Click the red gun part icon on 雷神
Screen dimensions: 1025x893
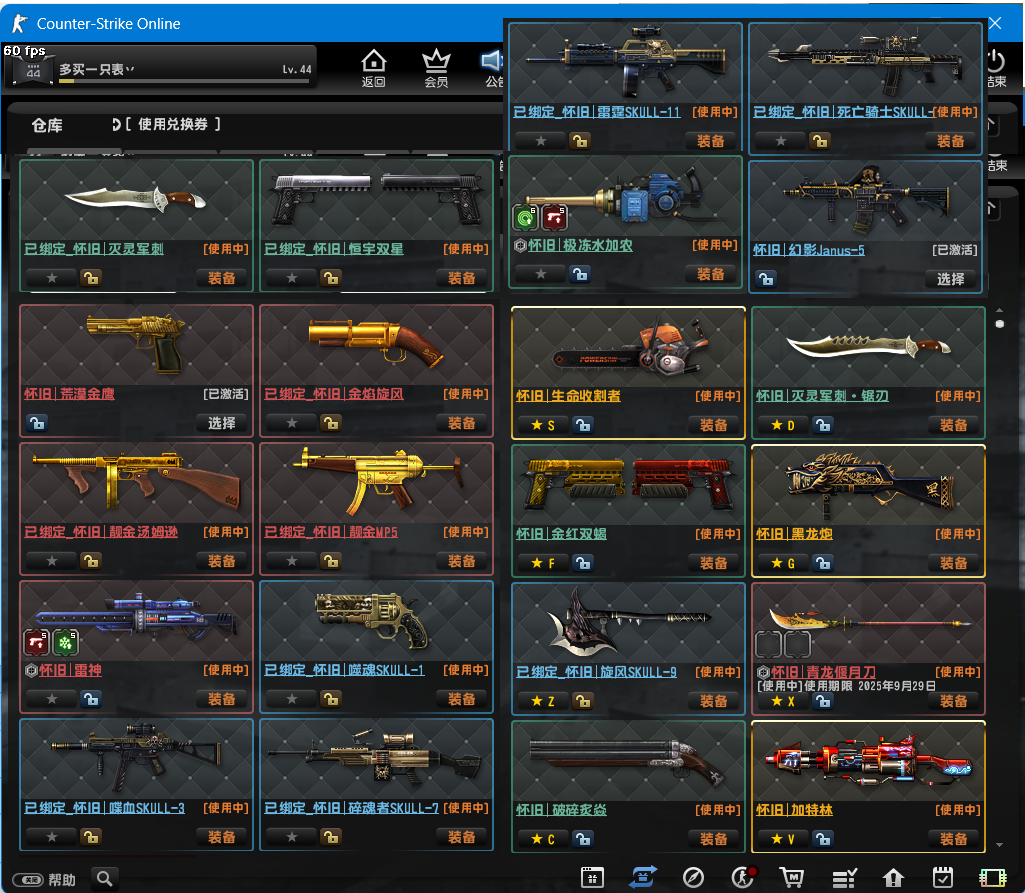[37, 642]
